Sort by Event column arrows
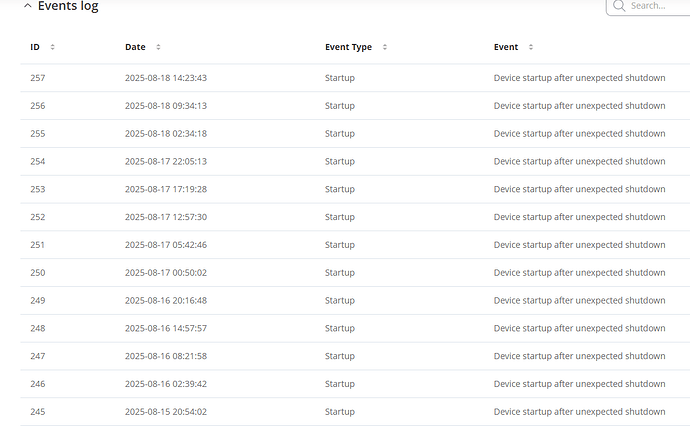The width and height of the screenshot is (690, 429). point(531,47)
